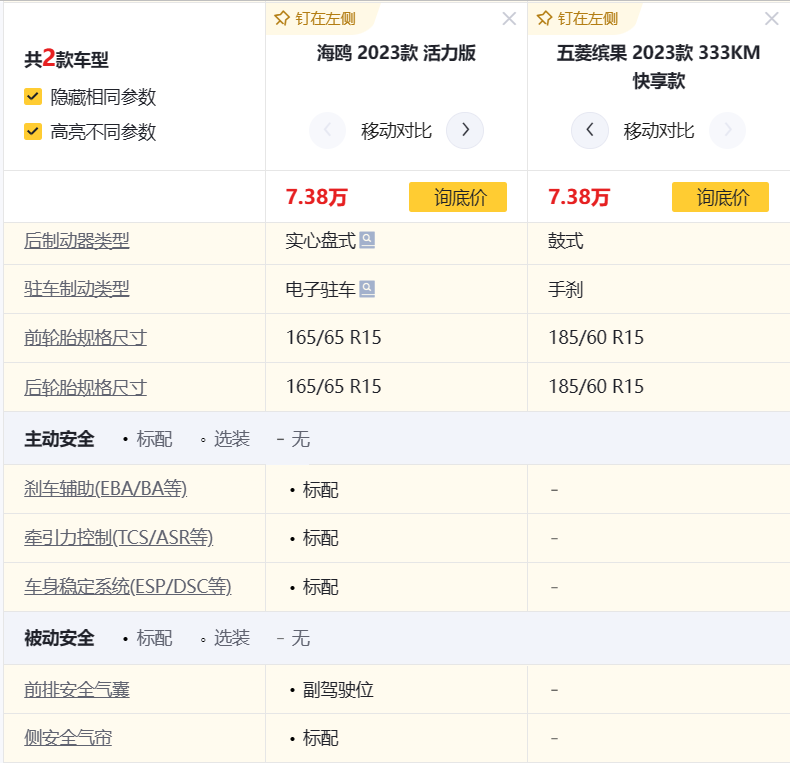Screen dimensions: 790x763
Task: Select 电子驻车 cell text
Action: (x=320, y=289)
